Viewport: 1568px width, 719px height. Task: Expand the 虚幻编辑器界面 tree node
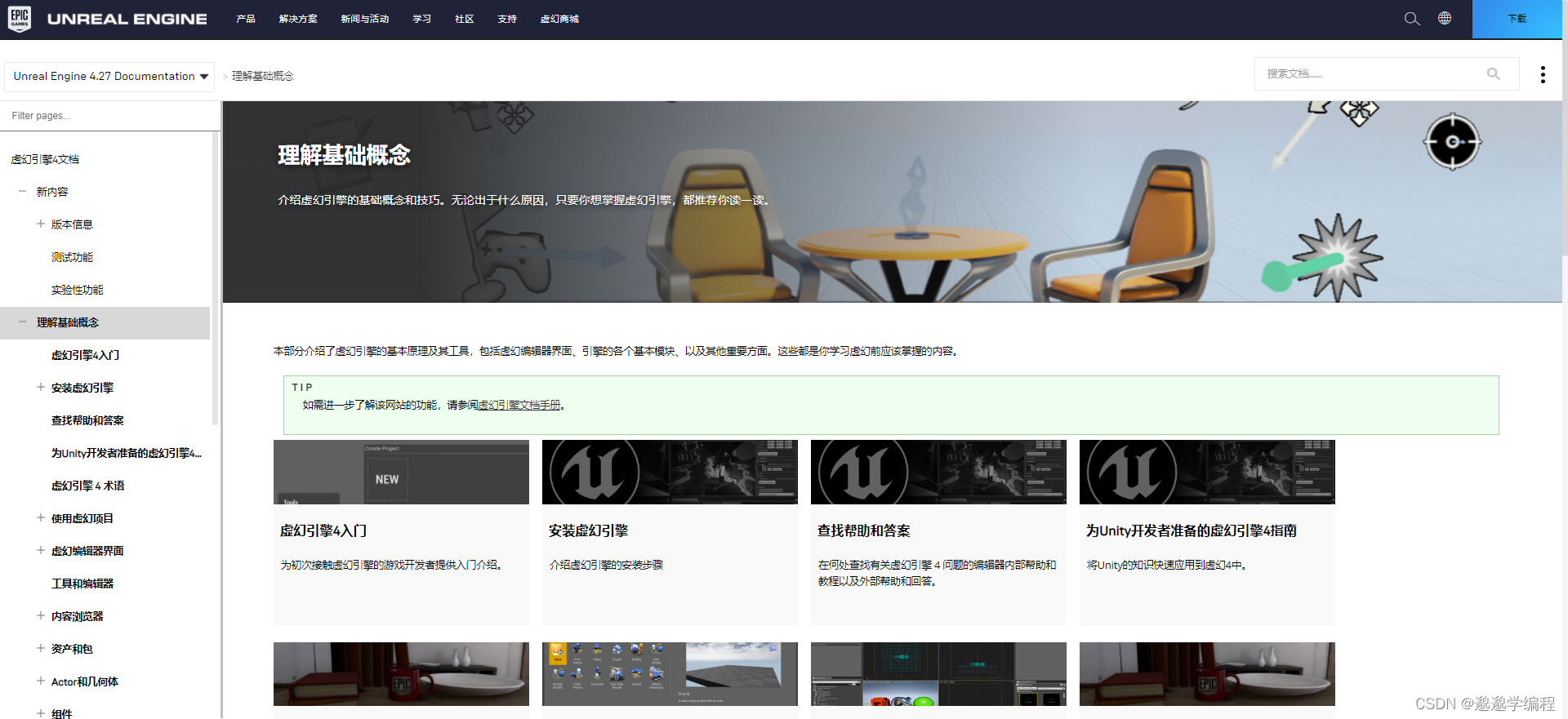click(40, 550)
